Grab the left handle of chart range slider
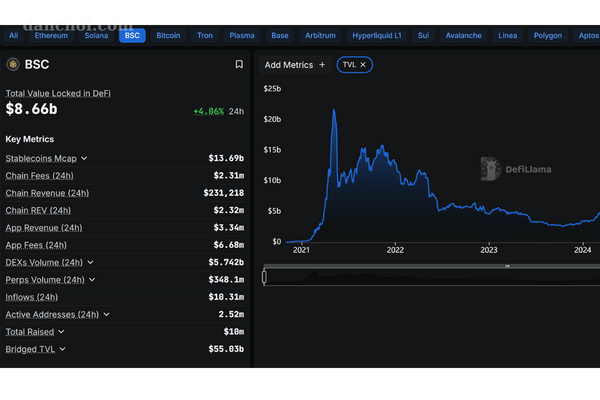 pyautogui.click(x=264, y=277)
